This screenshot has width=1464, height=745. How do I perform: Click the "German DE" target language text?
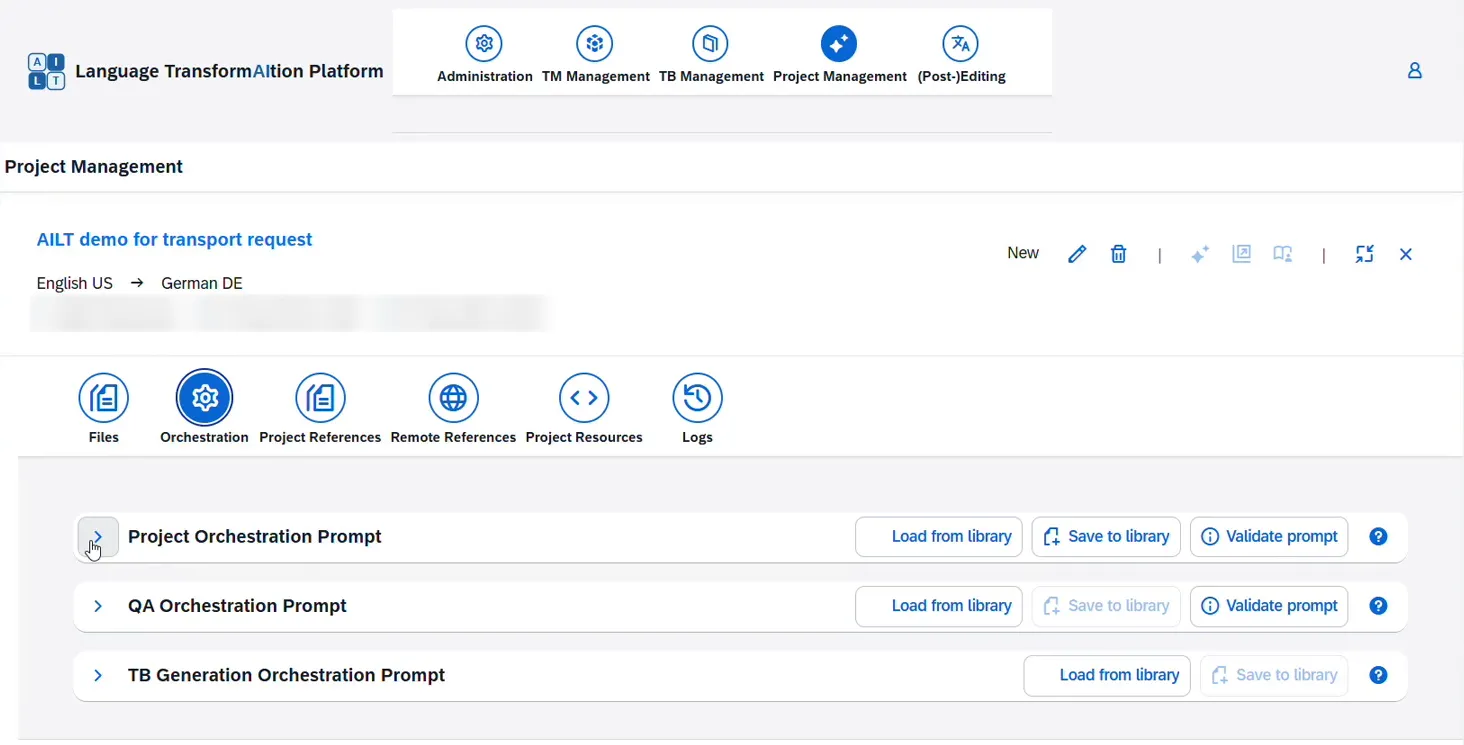[x=202, y=283]
